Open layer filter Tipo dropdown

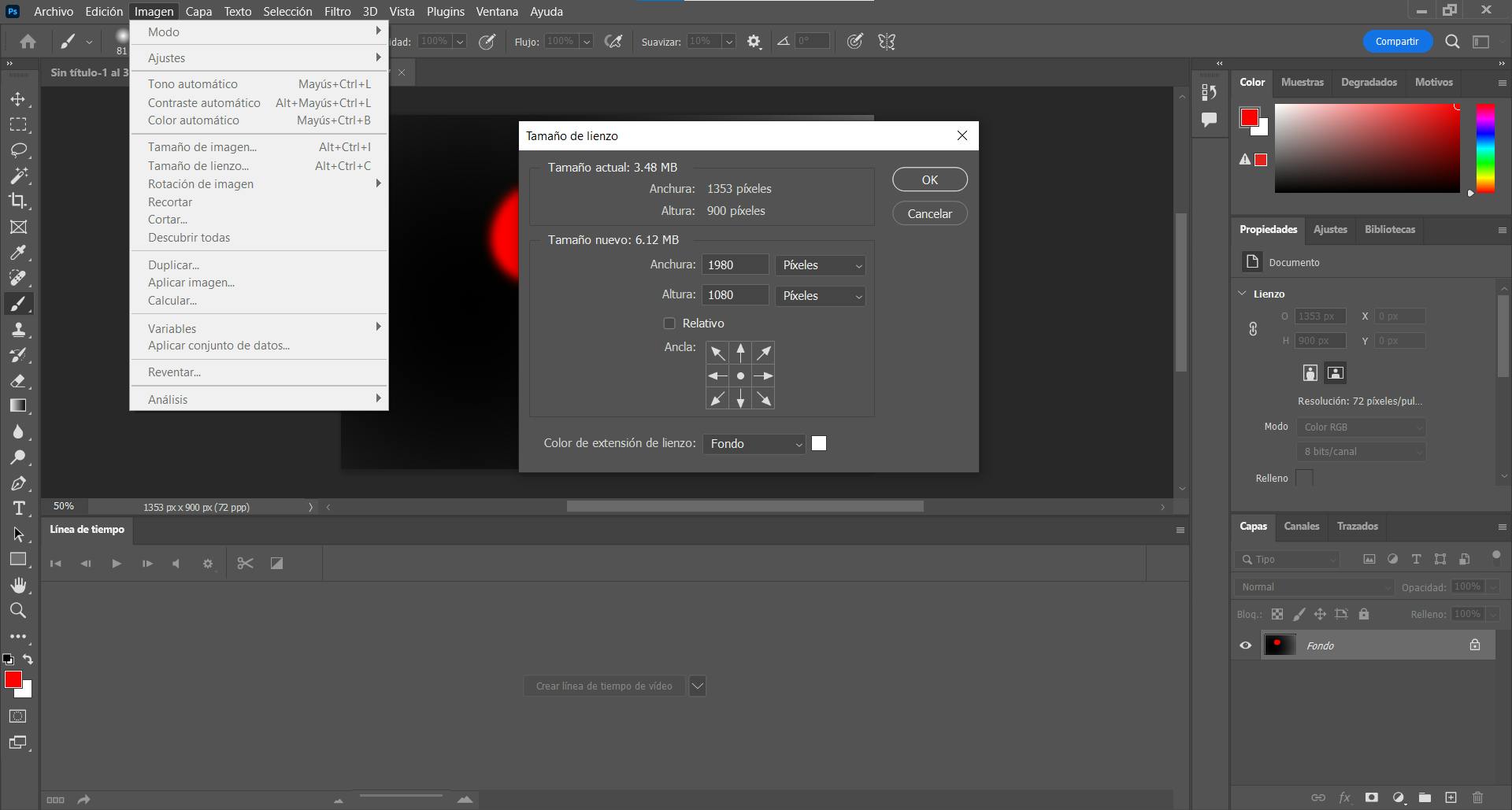click(x=1287, y=560)
